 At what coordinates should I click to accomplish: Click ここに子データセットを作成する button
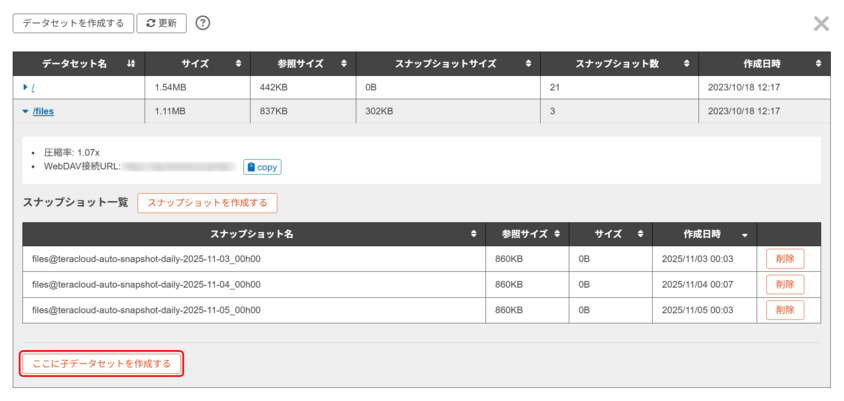102,364
